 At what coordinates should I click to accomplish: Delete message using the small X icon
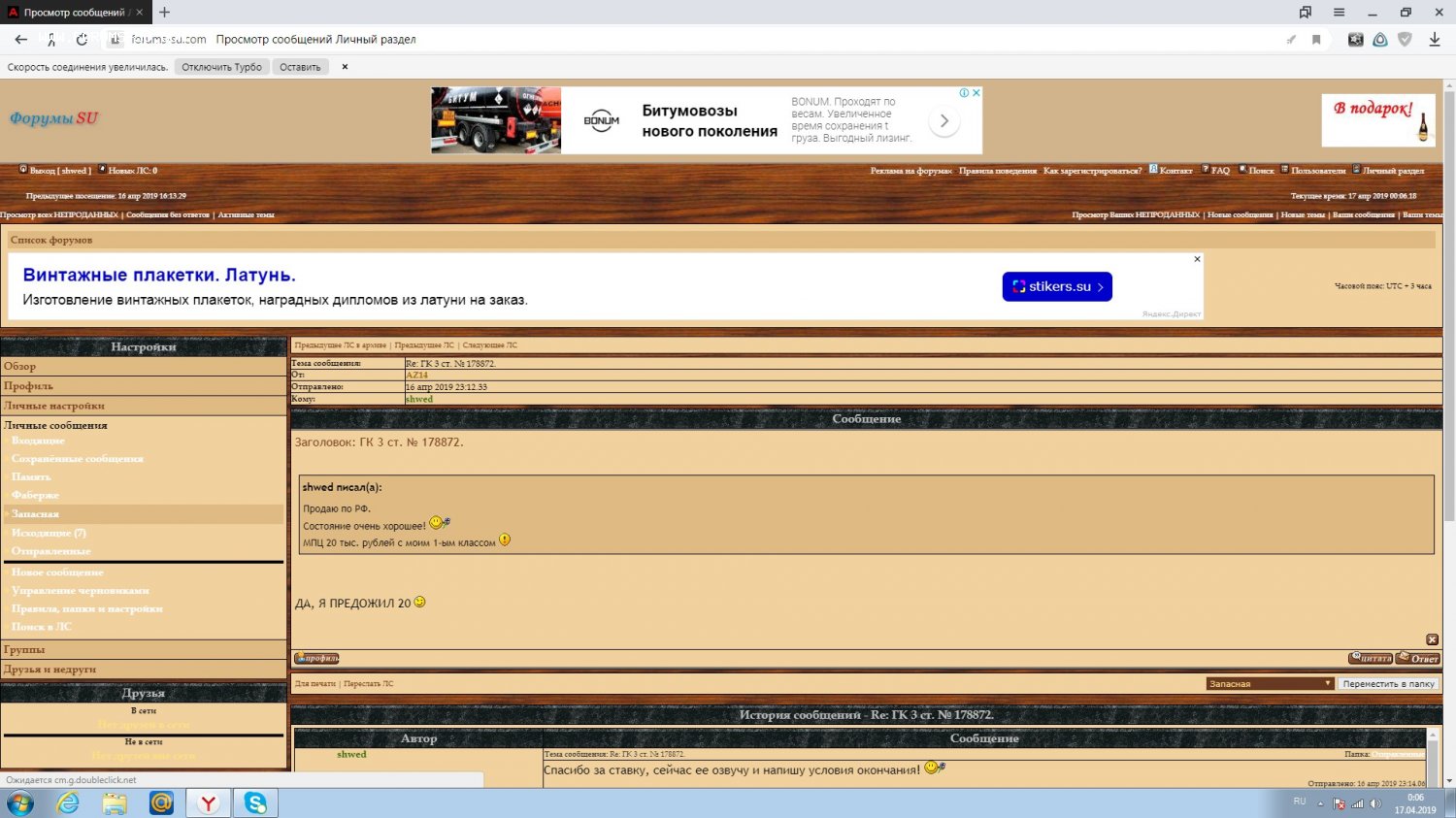point(1432,639)
